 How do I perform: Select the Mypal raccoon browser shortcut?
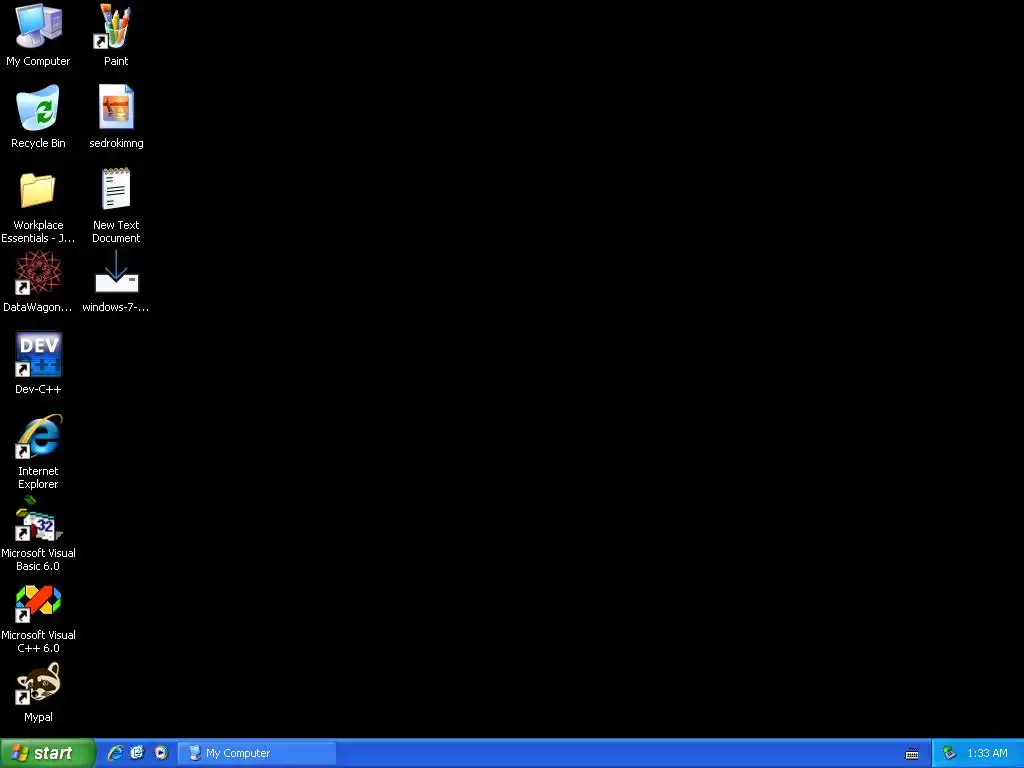tap(38, 692)
